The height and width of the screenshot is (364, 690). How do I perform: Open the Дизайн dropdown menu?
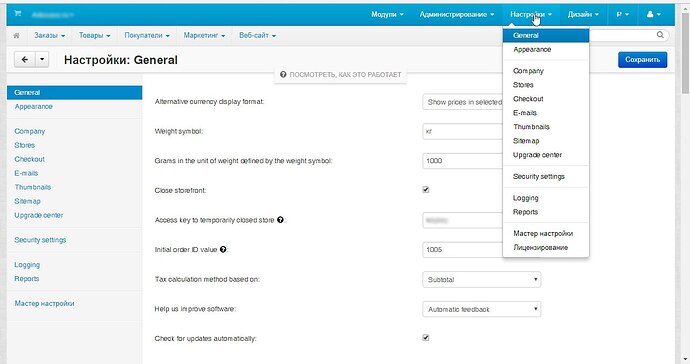(x=583, y=14)
